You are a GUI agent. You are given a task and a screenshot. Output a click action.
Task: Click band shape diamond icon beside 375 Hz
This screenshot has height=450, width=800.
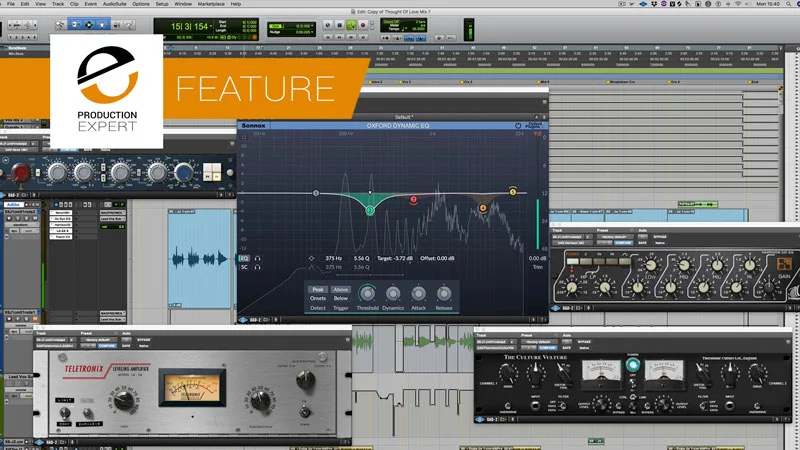tap(311, 258)
